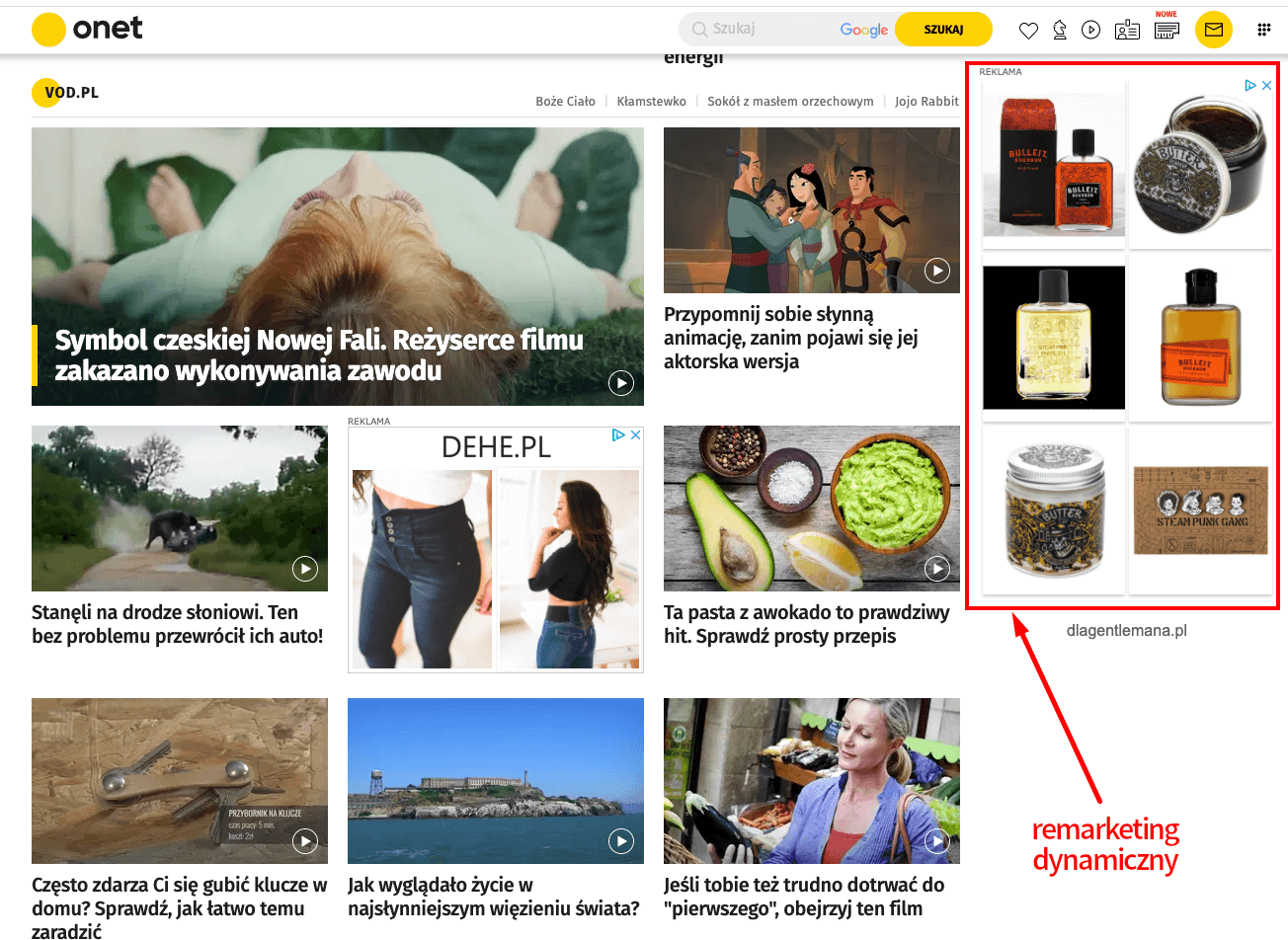Click the Onet logo

87,30
